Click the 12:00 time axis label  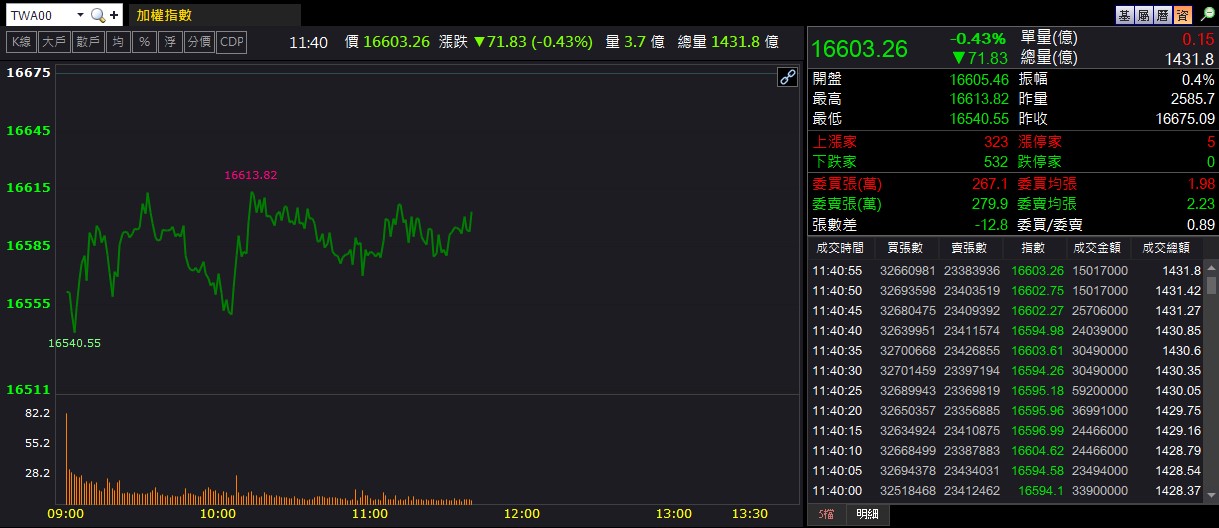[x=522, y=513]
